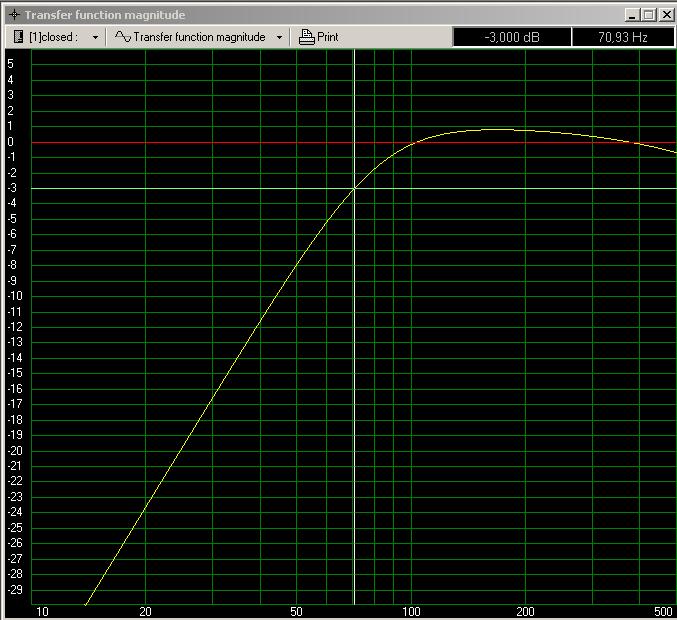677x620 pixels.
Task: Click the speaker box icon beside [1]closed
Action: (x=18, y=37)
